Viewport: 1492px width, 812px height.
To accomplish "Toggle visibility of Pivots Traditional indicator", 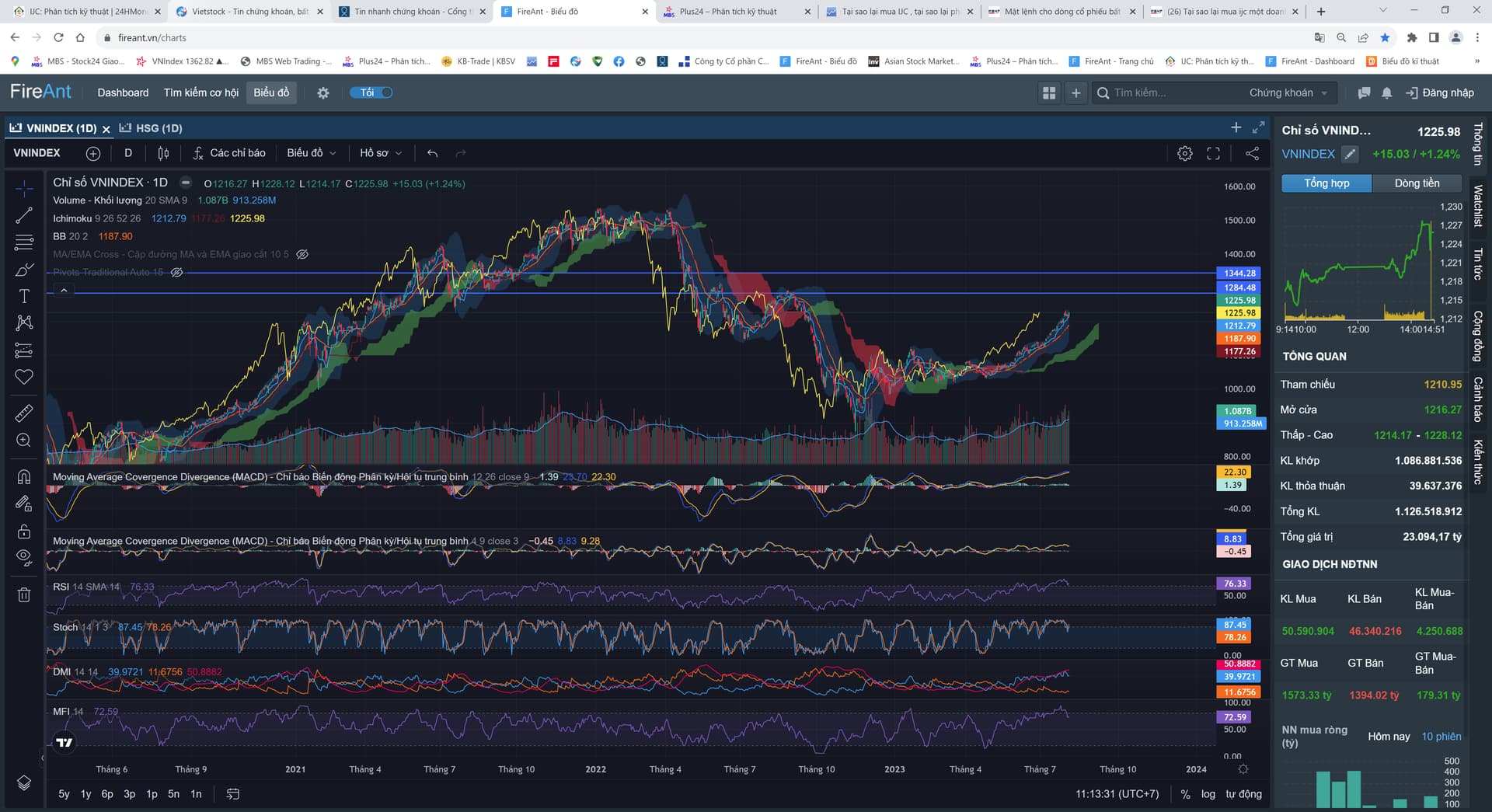I will pos(177,272).
